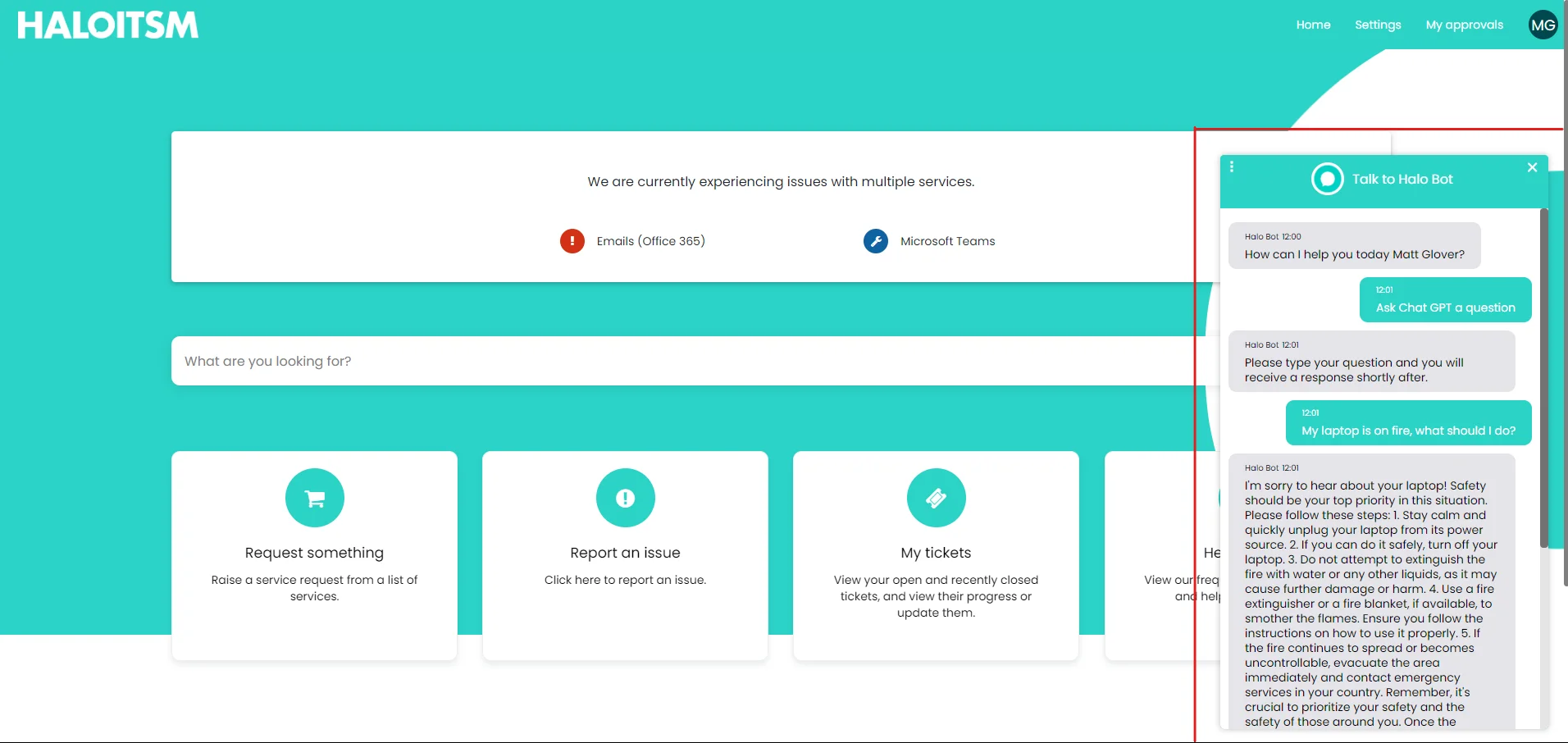This screenshot has width=1568, height=743.
Task: Click the Request something cart icon
Action: [x=315, y=498]
